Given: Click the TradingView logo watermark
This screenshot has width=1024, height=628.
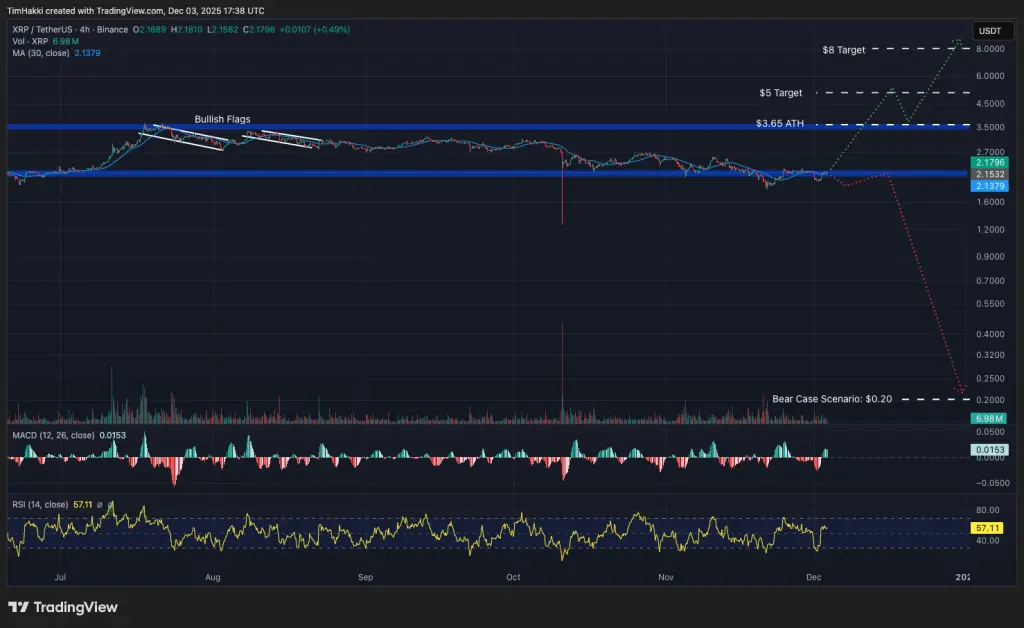Looking at the screenshot, I should click(62, 607).
